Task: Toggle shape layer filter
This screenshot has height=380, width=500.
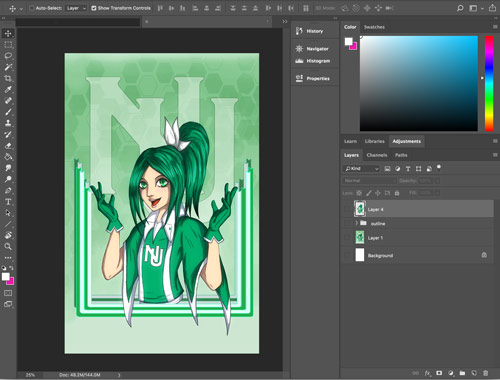Action: [x=419, y=169]
